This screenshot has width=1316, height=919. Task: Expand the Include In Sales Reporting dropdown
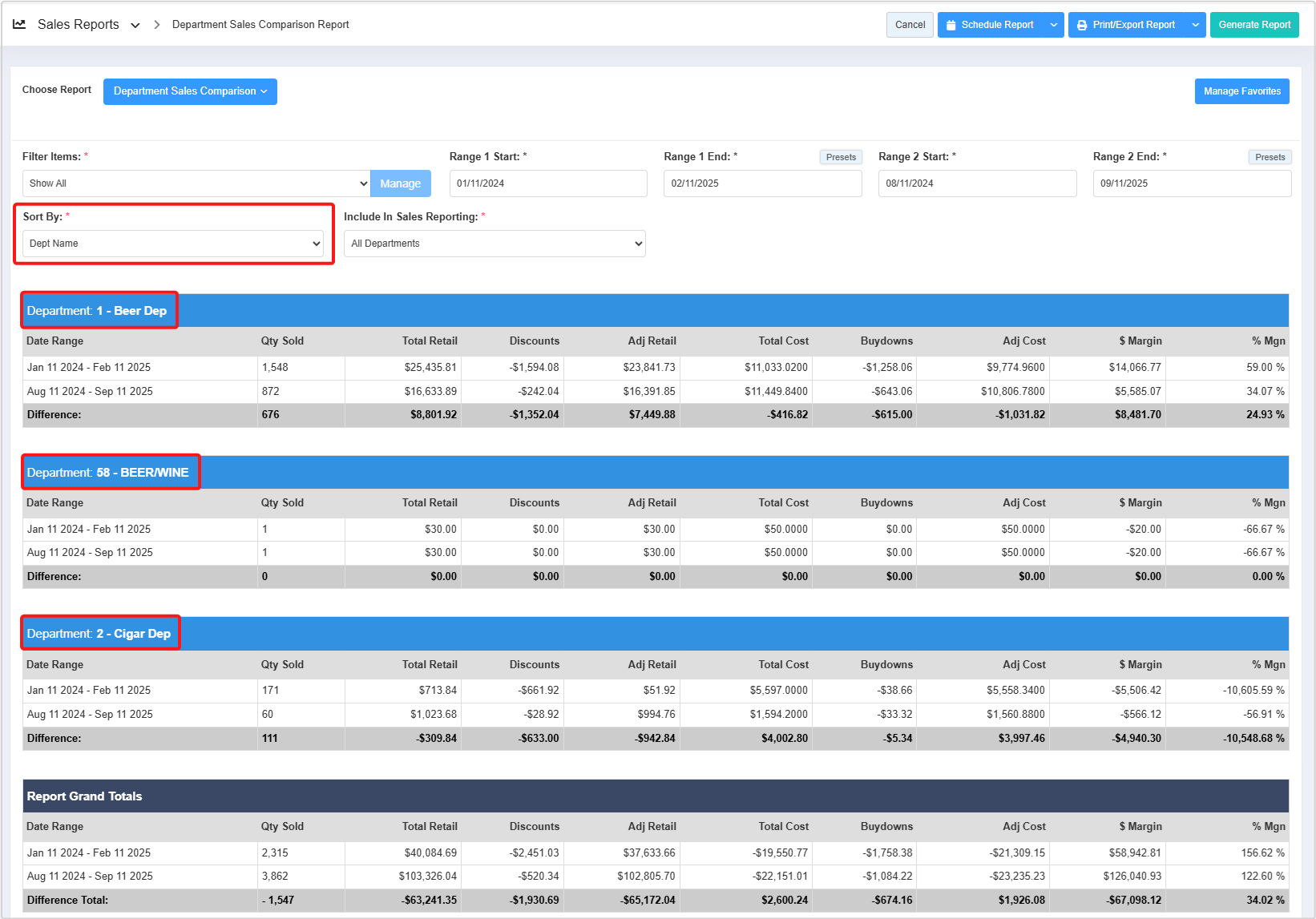494,244
